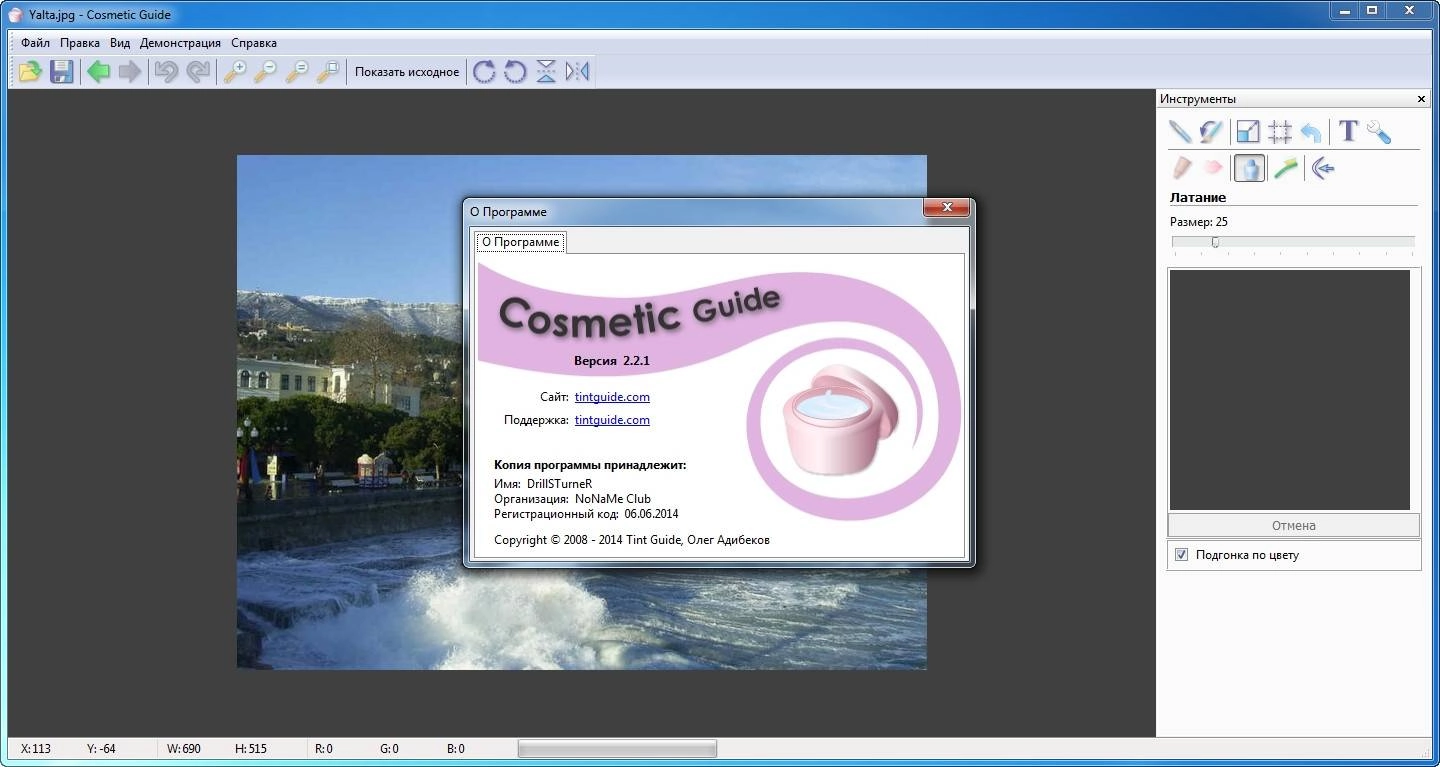Viewport: 1440px width, 767px height.
Task: Select the crop tool with dashed grid
Action: (1279, 132)
